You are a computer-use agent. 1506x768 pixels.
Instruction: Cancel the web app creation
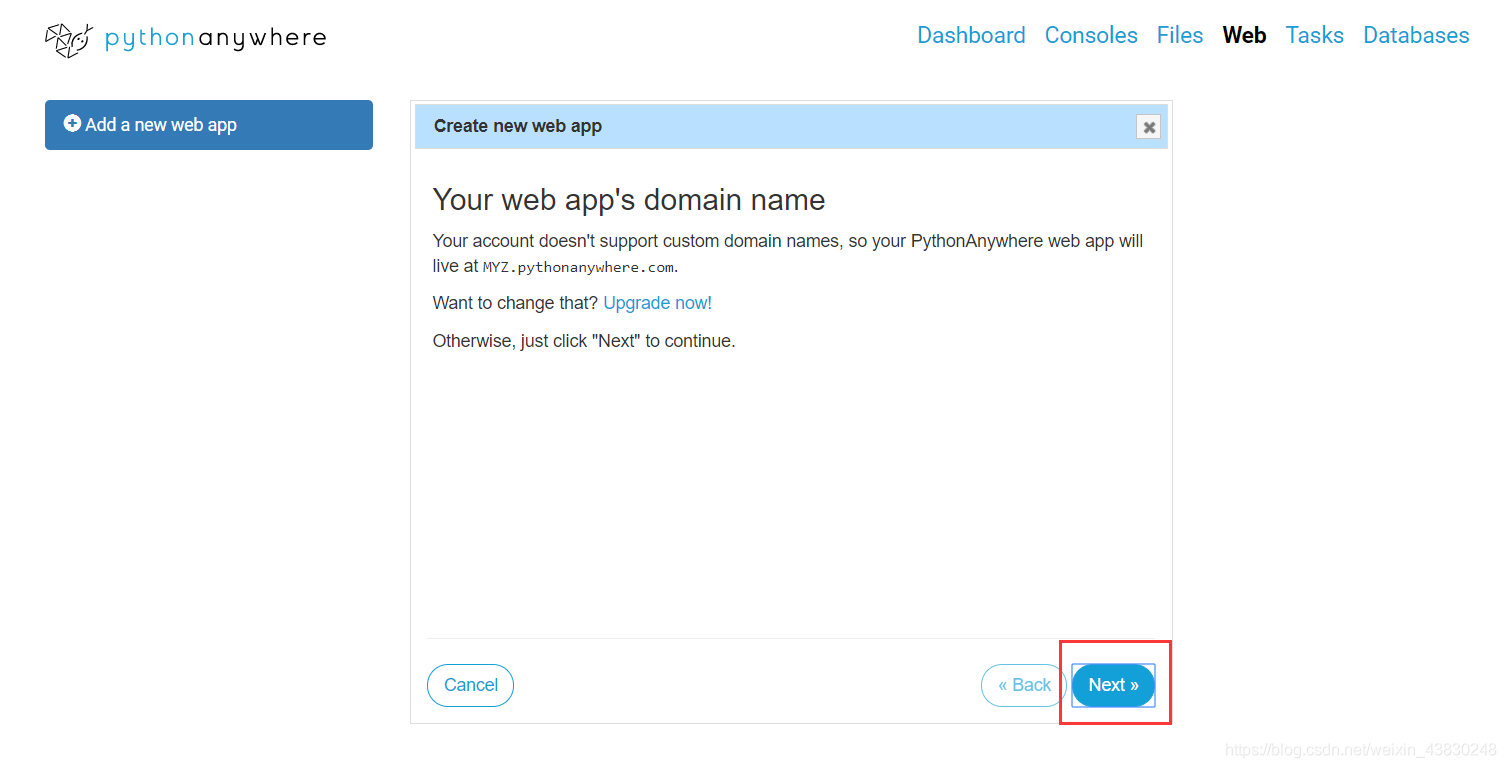(470, 685)
